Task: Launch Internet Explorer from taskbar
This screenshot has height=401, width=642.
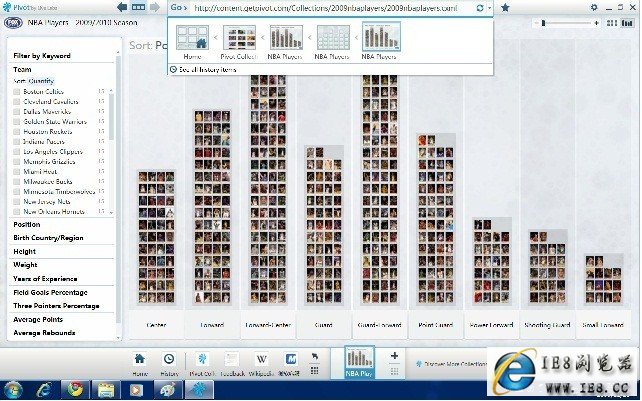Action: tap(44, 390)
